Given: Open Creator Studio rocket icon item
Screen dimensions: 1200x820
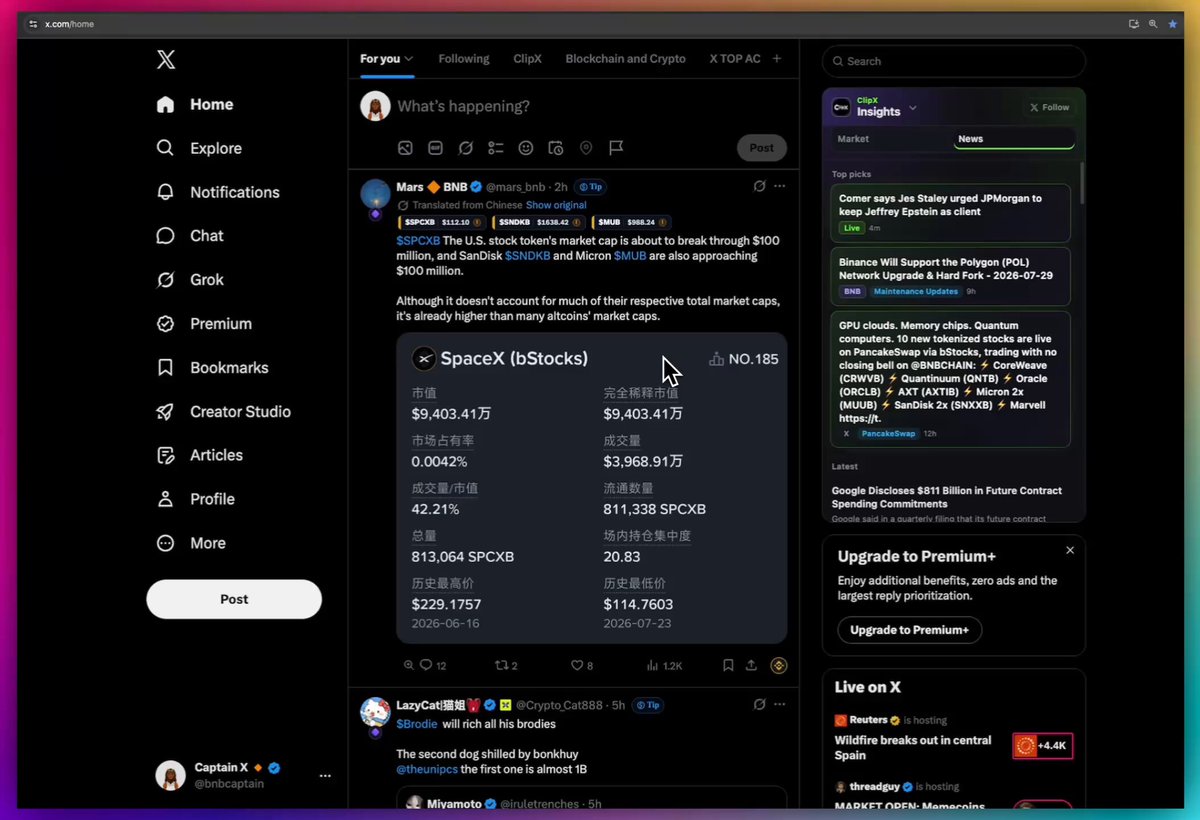Looking at the screenshot, I should (224, 411).
